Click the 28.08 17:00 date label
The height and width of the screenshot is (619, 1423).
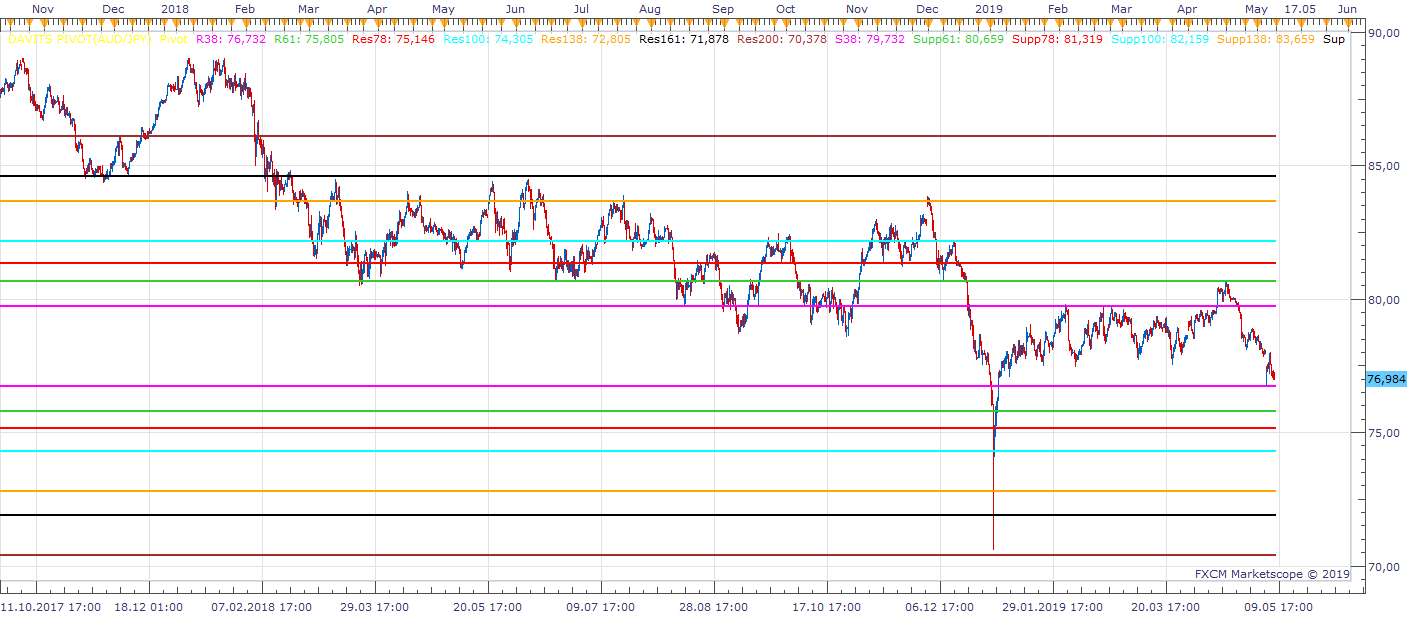tap(713, 606)
